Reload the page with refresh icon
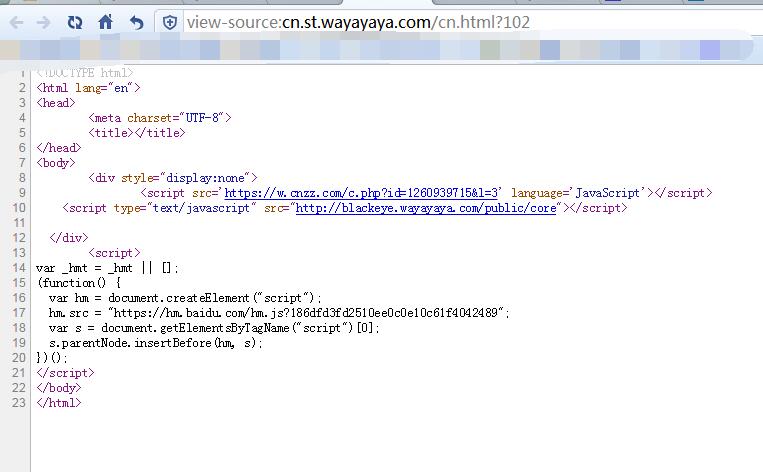Image resolution: width=763 pixels, height=472 pixels. click(75, 22)
